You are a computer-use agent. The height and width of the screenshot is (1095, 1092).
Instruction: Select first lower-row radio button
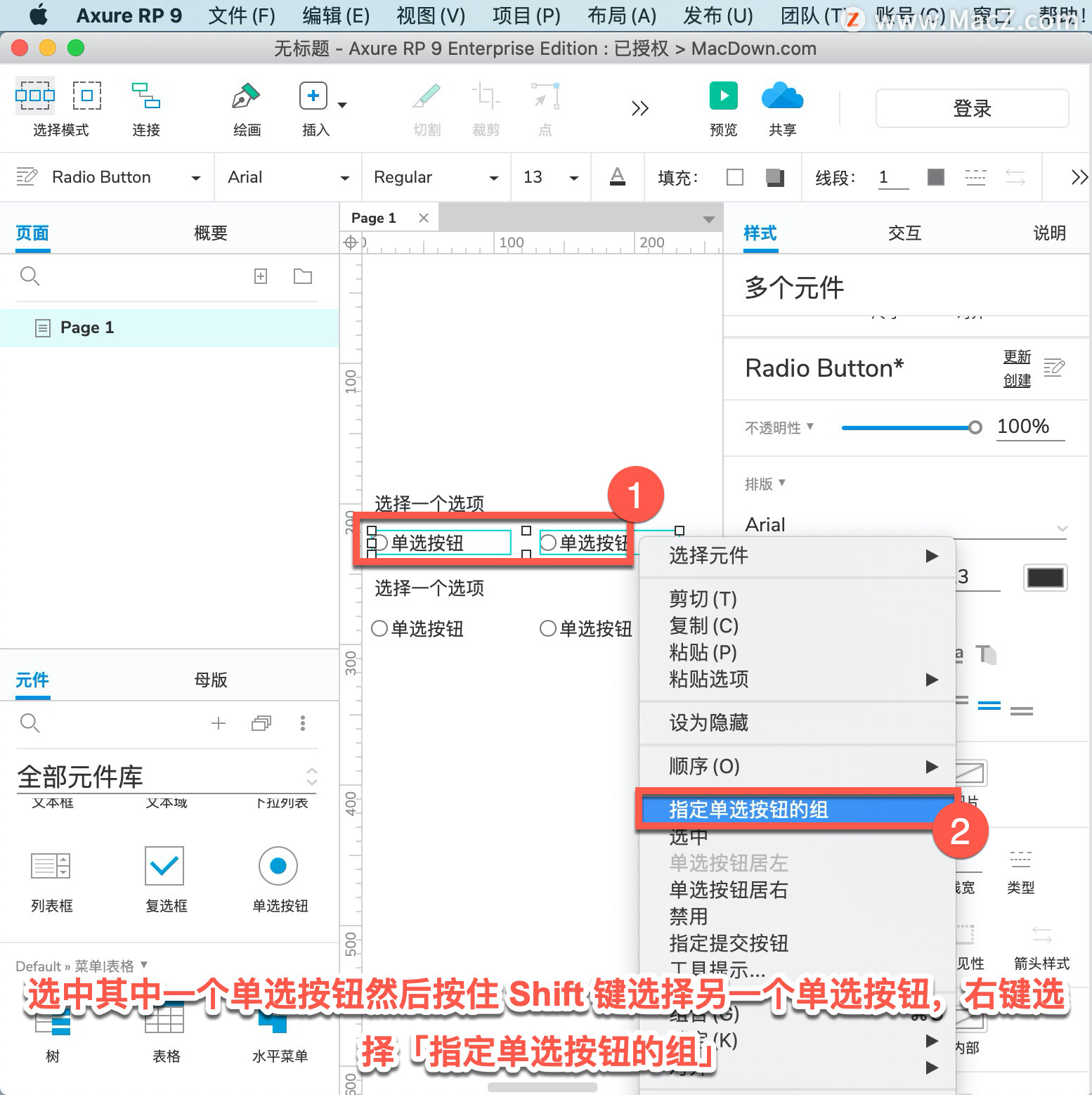point(379,628)
